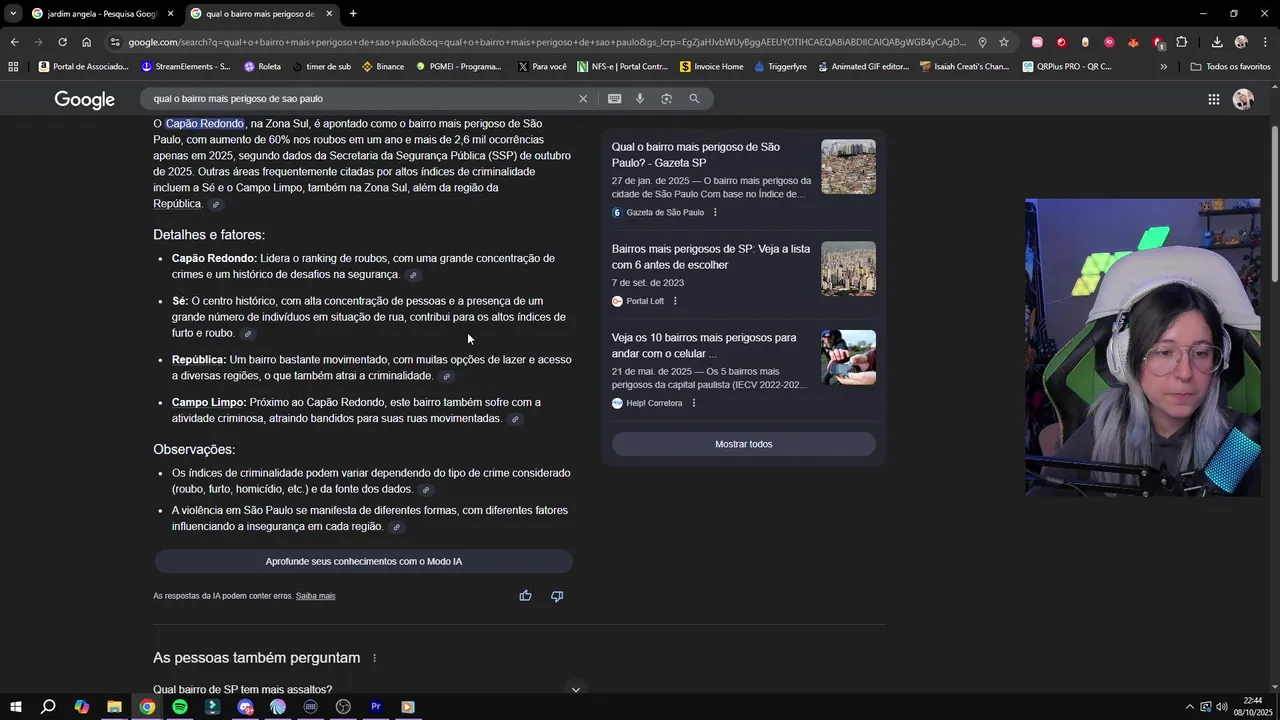Open the Google apps grid

click(x=1213, y=99)
